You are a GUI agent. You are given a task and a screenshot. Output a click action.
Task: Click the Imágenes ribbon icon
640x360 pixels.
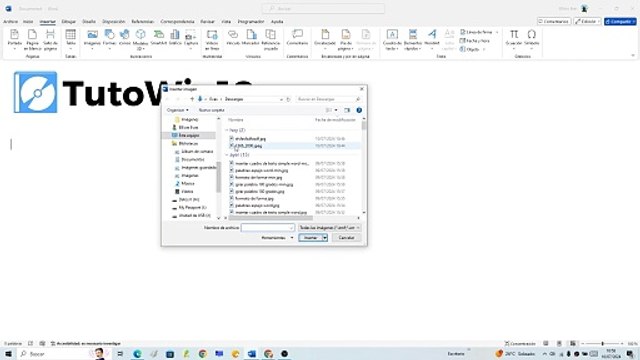(92, 35)
